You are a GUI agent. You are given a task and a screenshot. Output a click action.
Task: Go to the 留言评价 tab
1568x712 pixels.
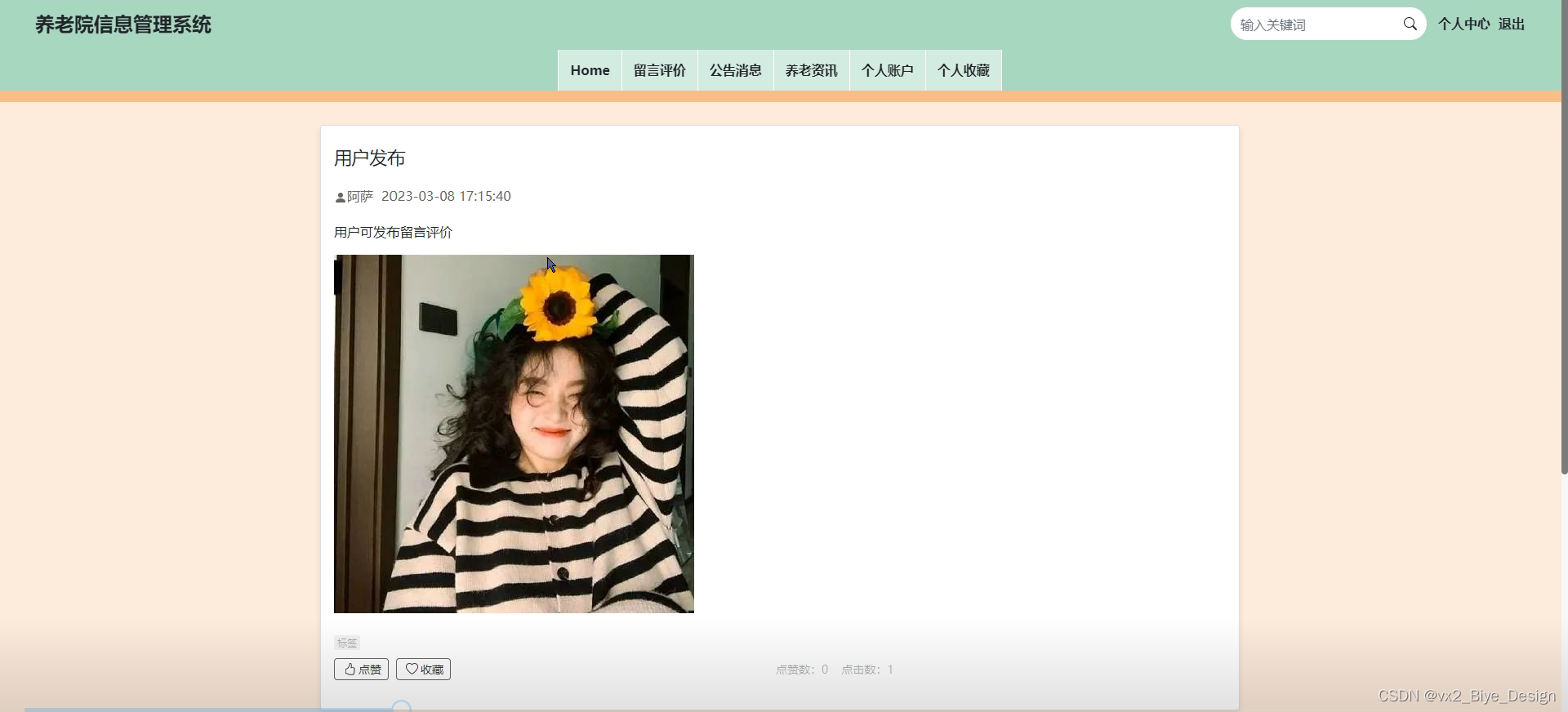[660, 70]
